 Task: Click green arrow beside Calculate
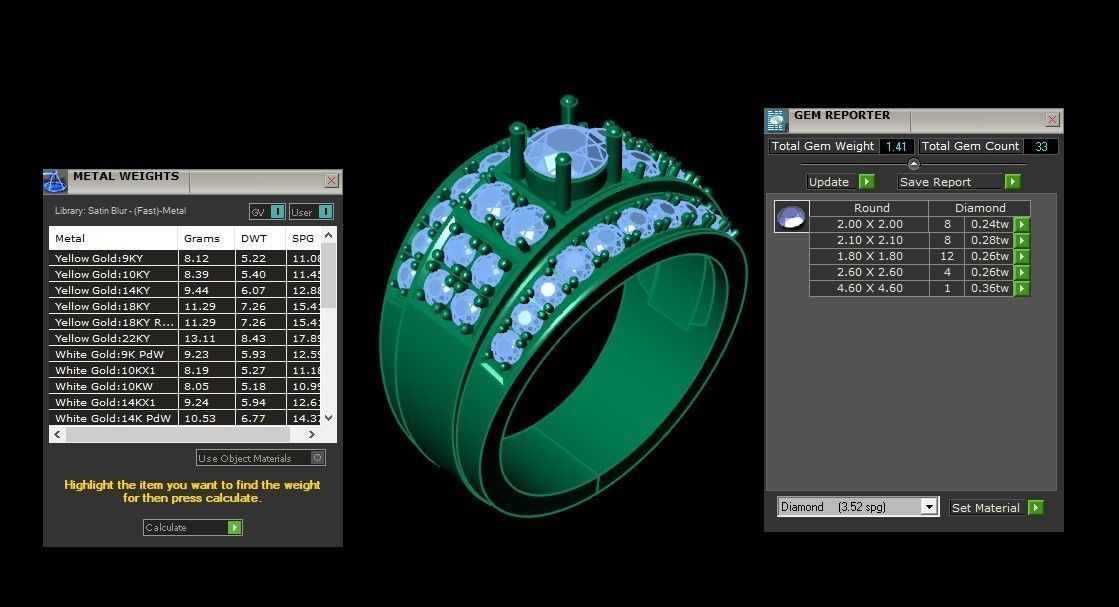coord(235,527)
